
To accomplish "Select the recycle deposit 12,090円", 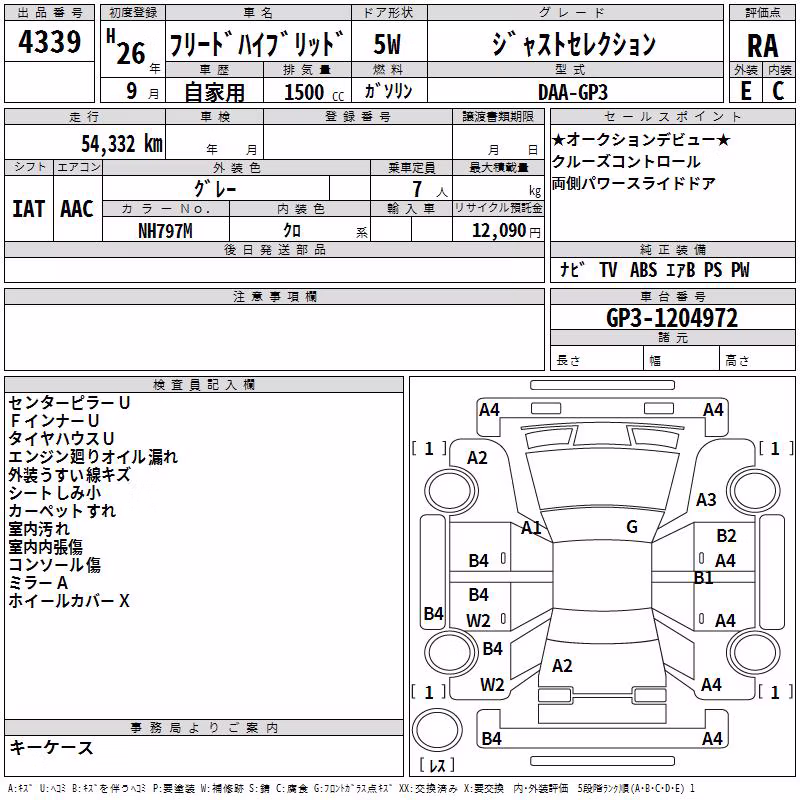I will tap(506, 231).
